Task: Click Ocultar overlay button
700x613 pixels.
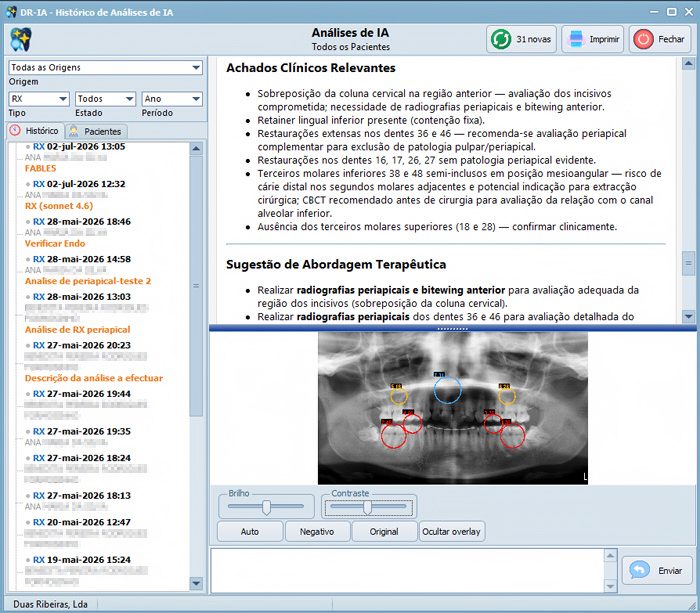Action: [x=451, y=531]
